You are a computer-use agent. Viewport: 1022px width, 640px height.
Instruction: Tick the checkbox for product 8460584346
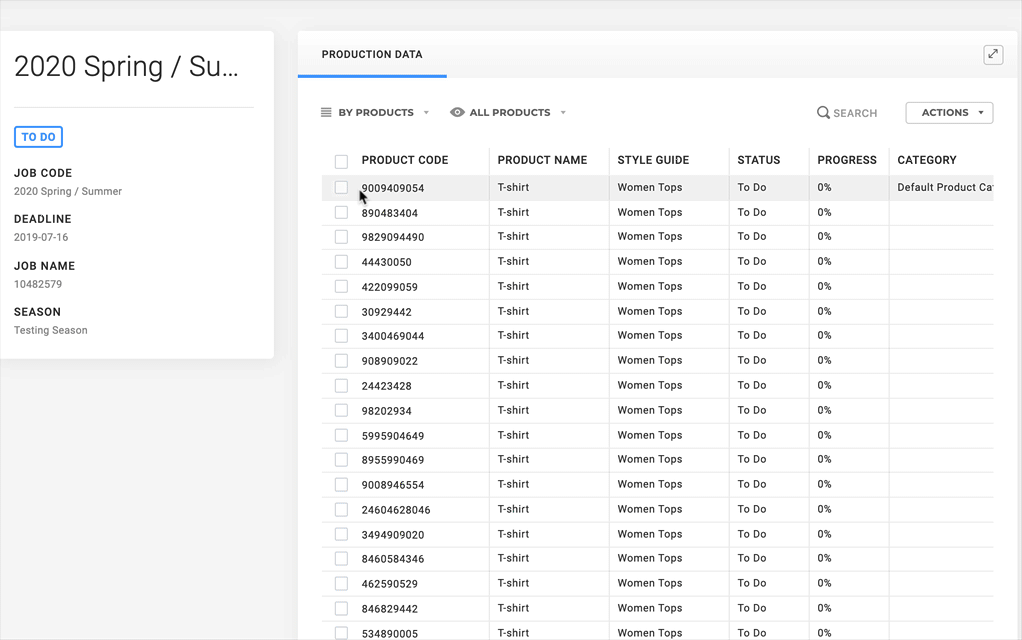(x=341, y=559)
